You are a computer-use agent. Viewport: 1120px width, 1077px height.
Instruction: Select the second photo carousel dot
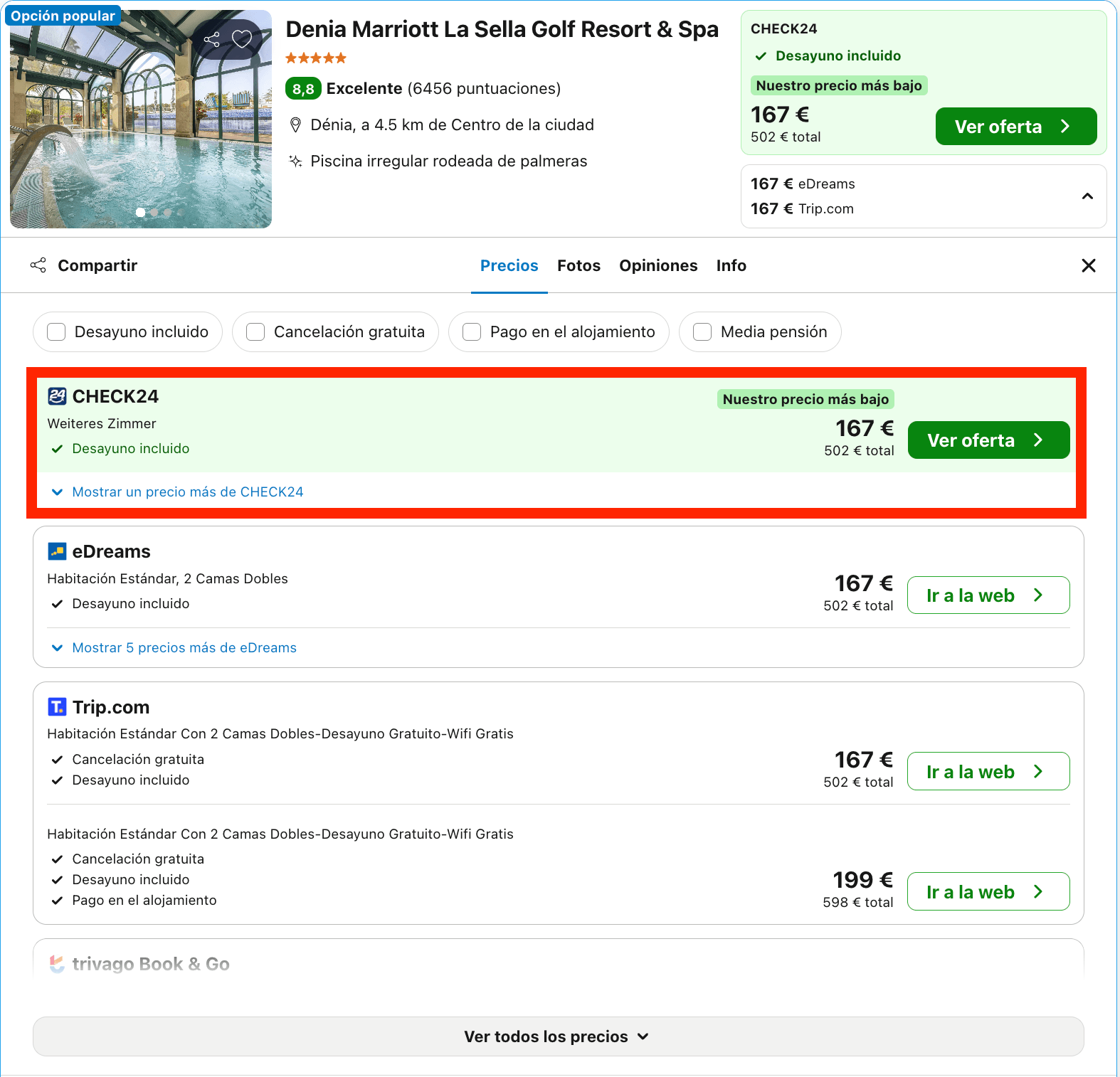point(154,213)
